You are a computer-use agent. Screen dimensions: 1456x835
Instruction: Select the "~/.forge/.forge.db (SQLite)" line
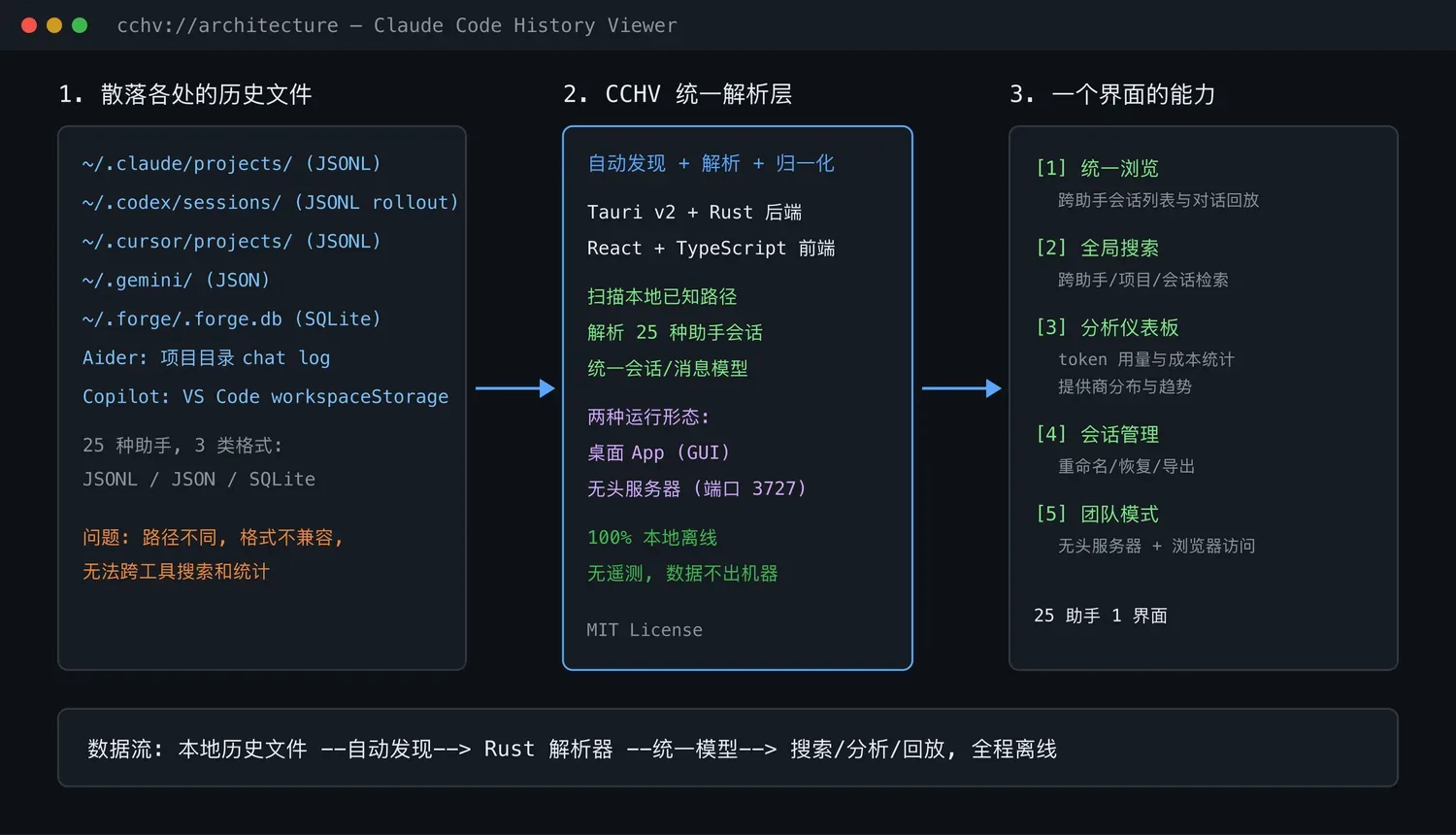[232, 318]
